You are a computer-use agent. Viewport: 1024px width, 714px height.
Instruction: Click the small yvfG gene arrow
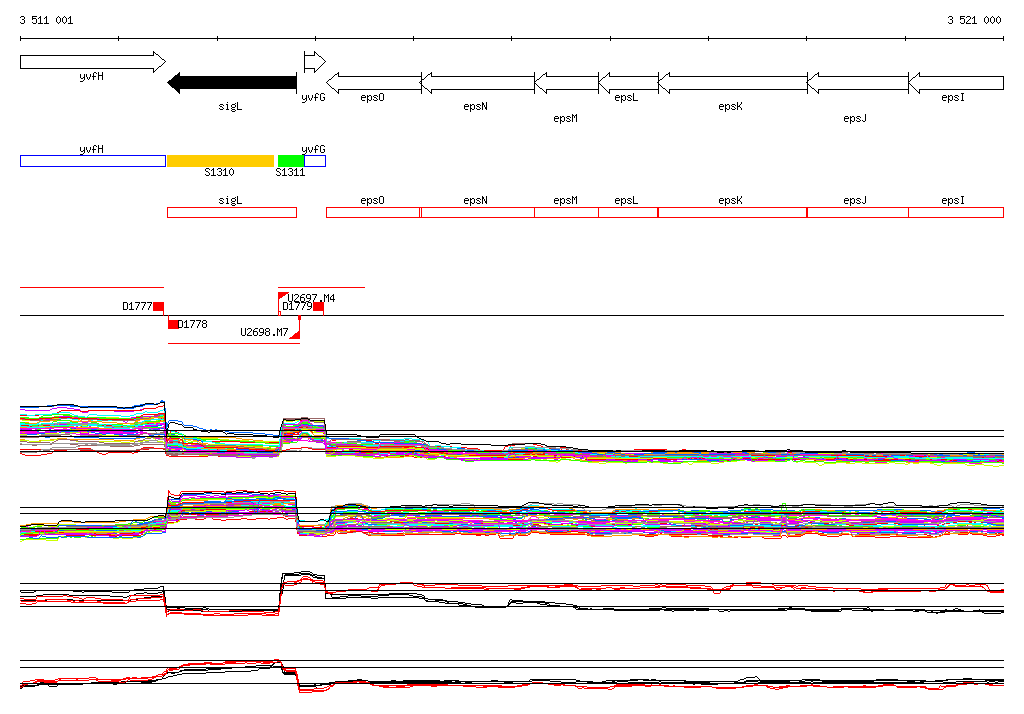click(314, 62)
